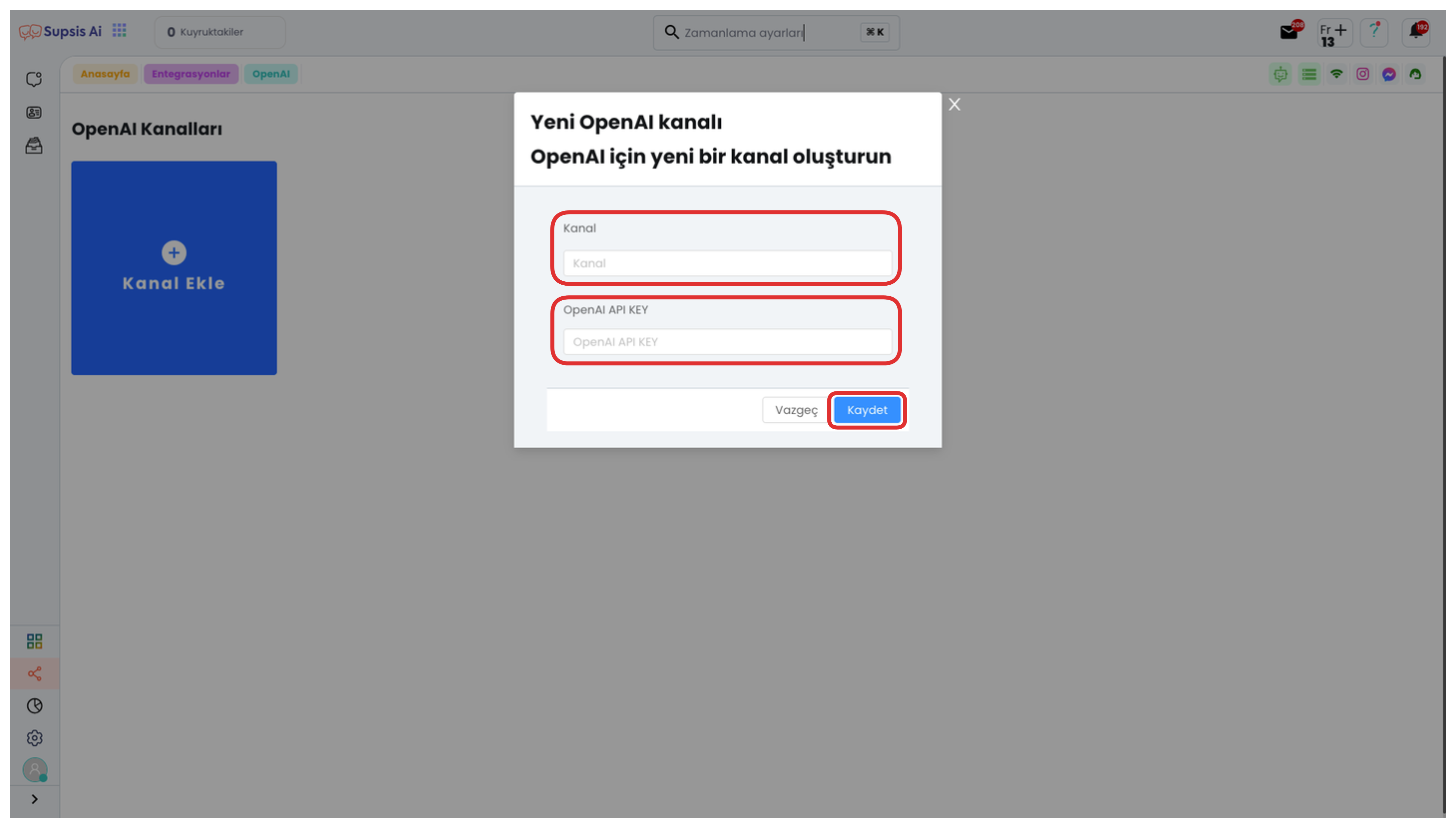Open the inbox tray sidebar icon

pos(34,146)
